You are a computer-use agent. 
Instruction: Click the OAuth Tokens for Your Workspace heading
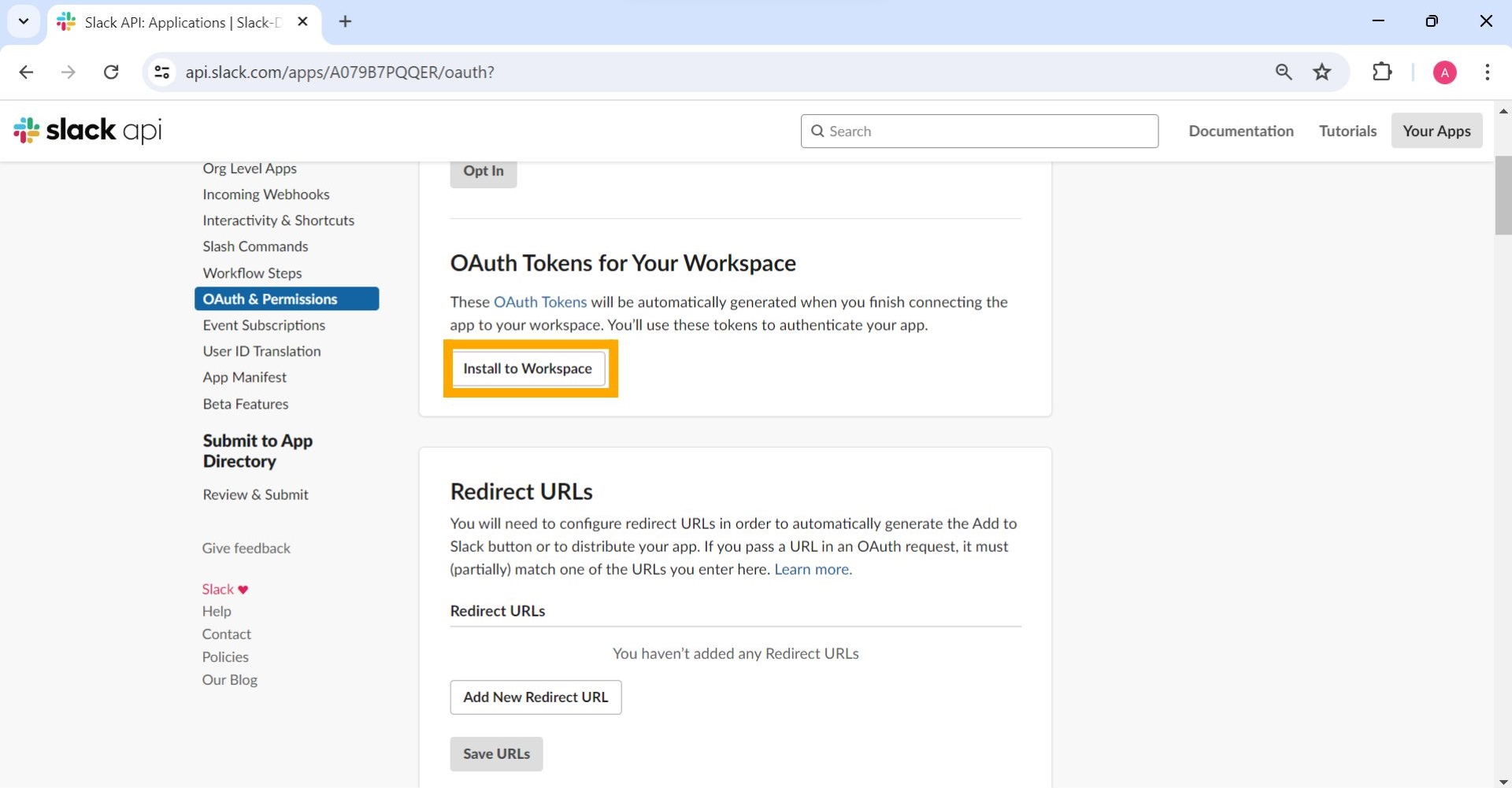pyautogui.click(x=623, y=263)
